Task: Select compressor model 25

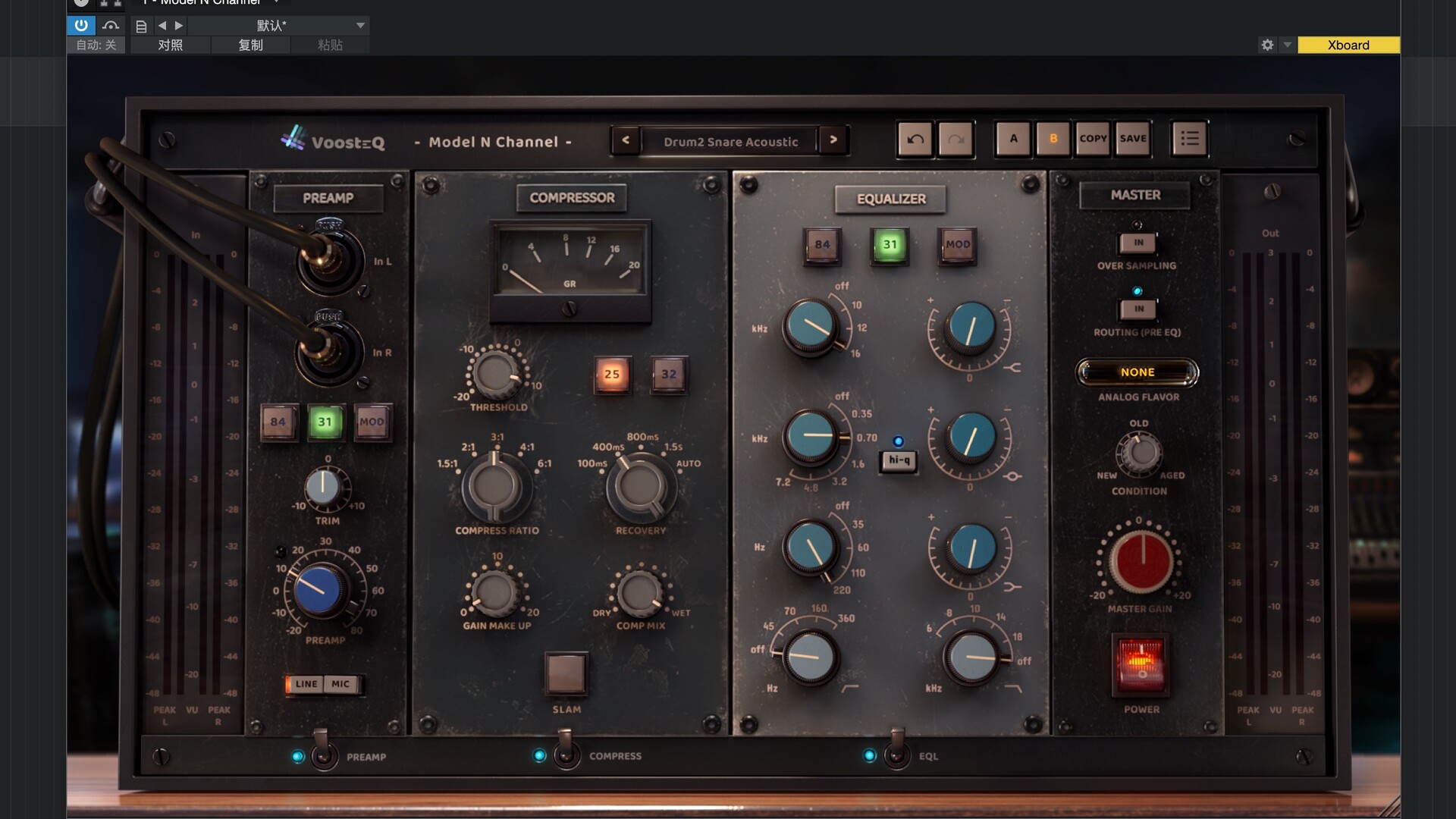Action: point(612,374)
